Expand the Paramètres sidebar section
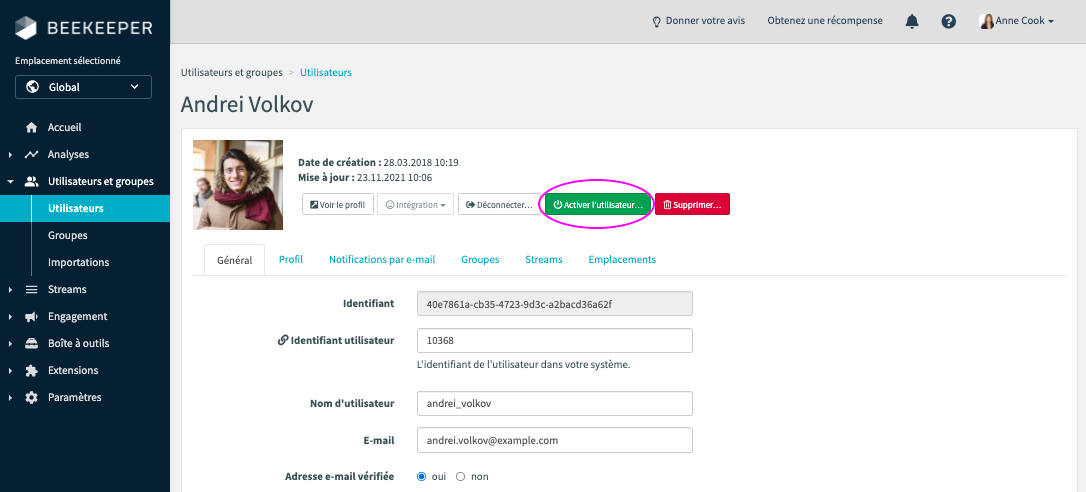The height and width of the screenshot is (492, 1086). coord(74,398)
